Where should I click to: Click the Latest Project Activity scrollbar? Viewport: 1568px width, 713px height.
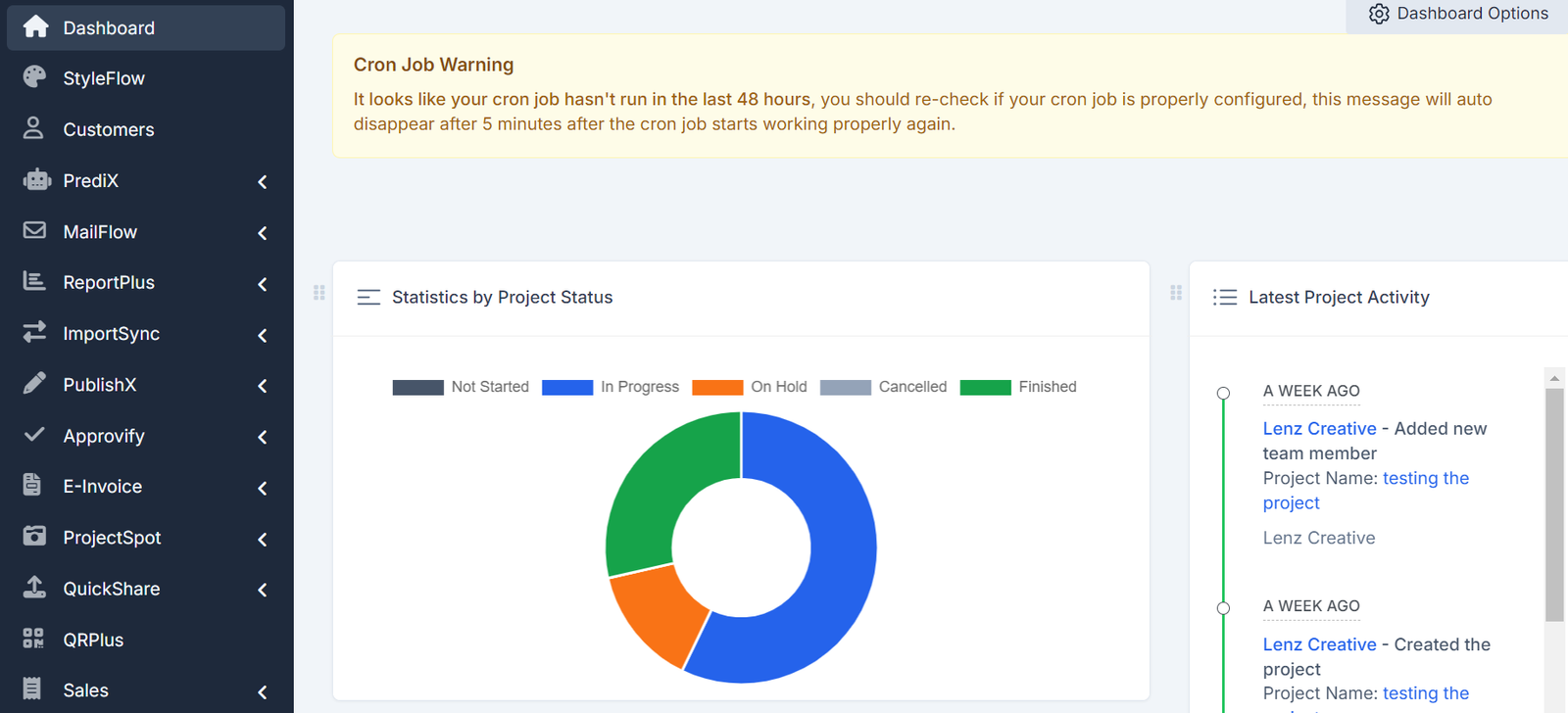pyautogui.click(x=1554, y=504)
